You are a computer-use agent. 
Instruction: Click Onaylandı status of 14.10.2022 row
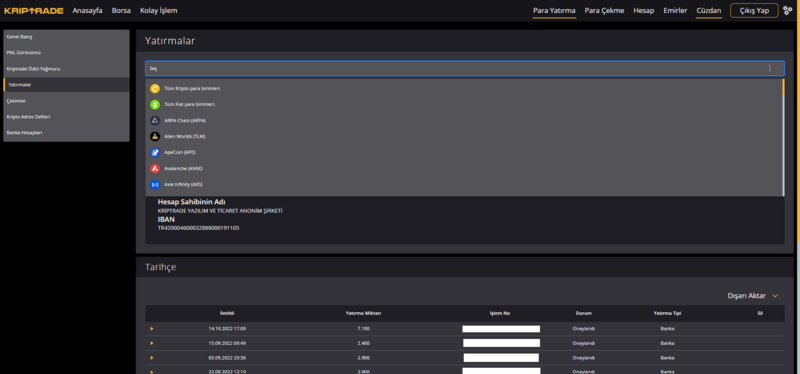(x=584, y=329)
